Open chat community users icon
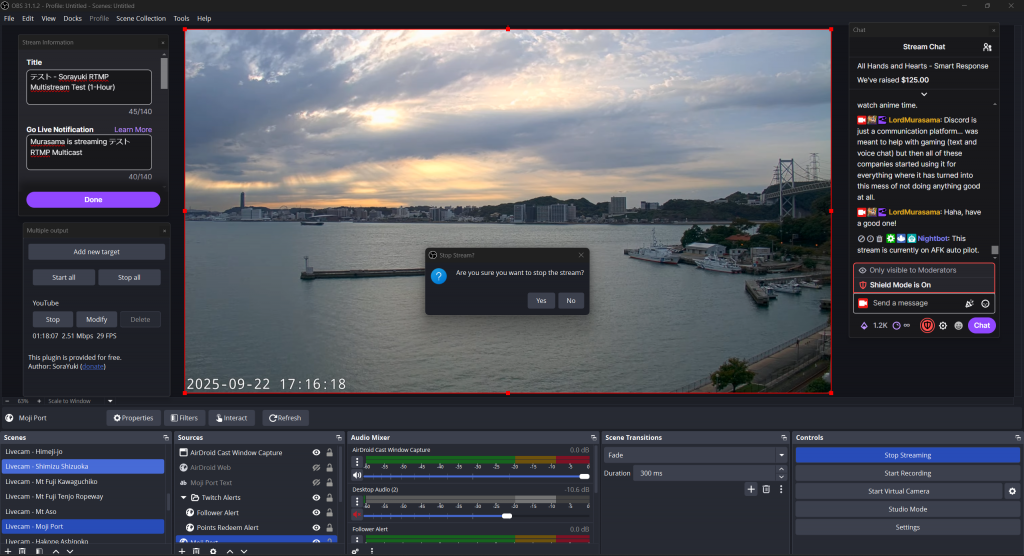 coord(987,47)
